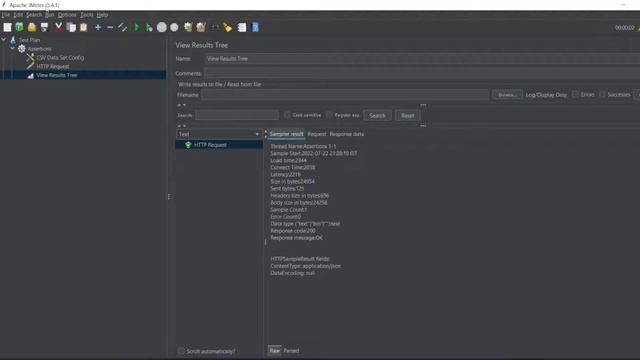
Task: Click the Save test plan icon
Action: (x=44, y=27)
